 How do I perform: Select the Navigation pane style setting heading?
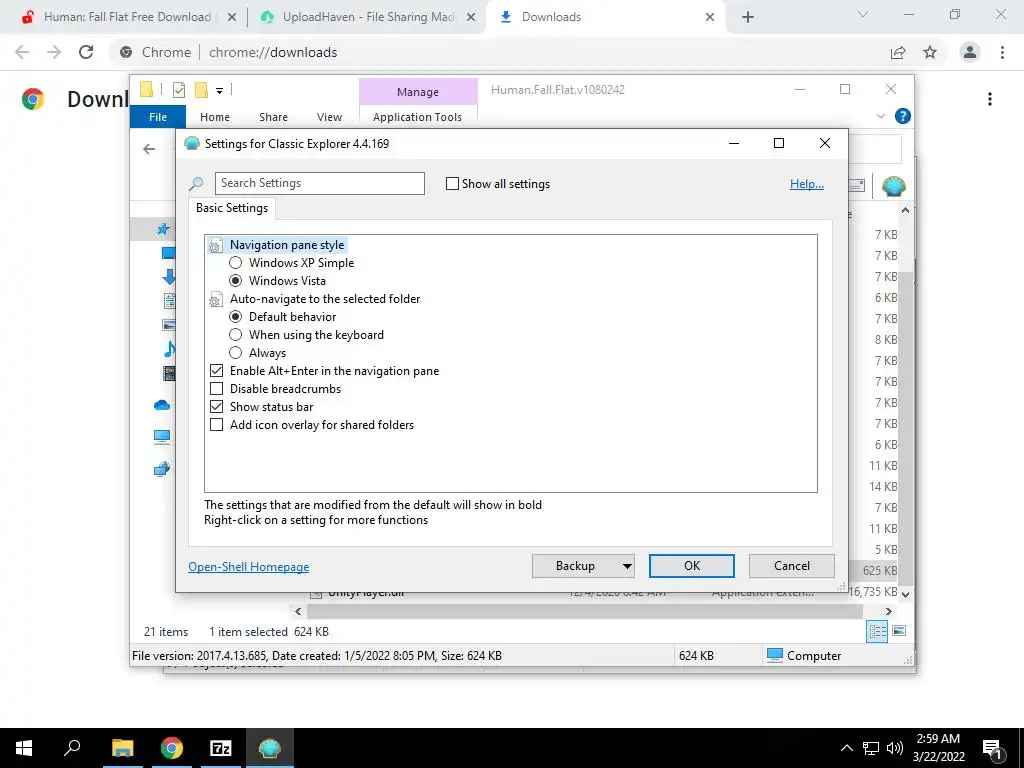[x=287, y=245]
